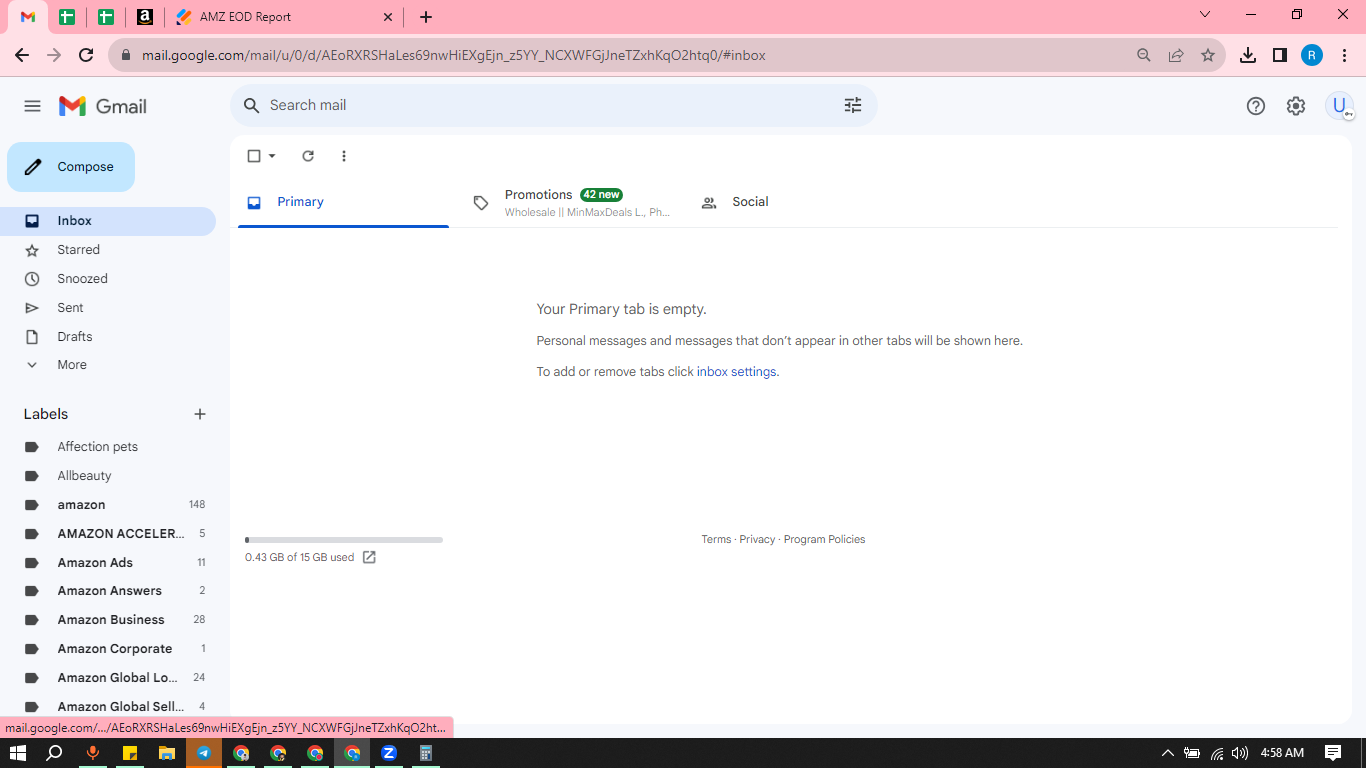The image size is (1366, 768).
Task: Open the taskbar clock showing 4:58 AM
Action: pyautogui.click(x=1282, y=753)
